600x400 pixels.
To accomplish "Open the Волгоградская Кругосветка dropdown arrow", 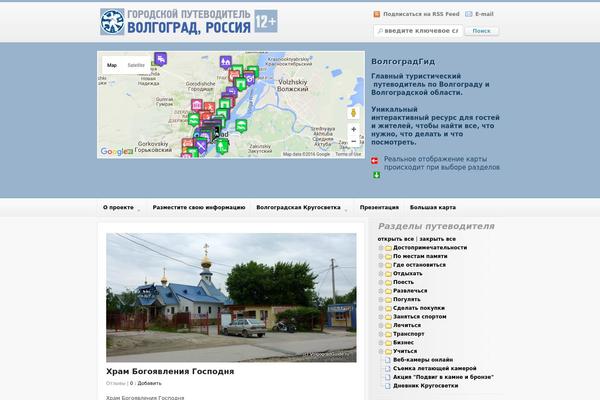I will tap(346, 210).
